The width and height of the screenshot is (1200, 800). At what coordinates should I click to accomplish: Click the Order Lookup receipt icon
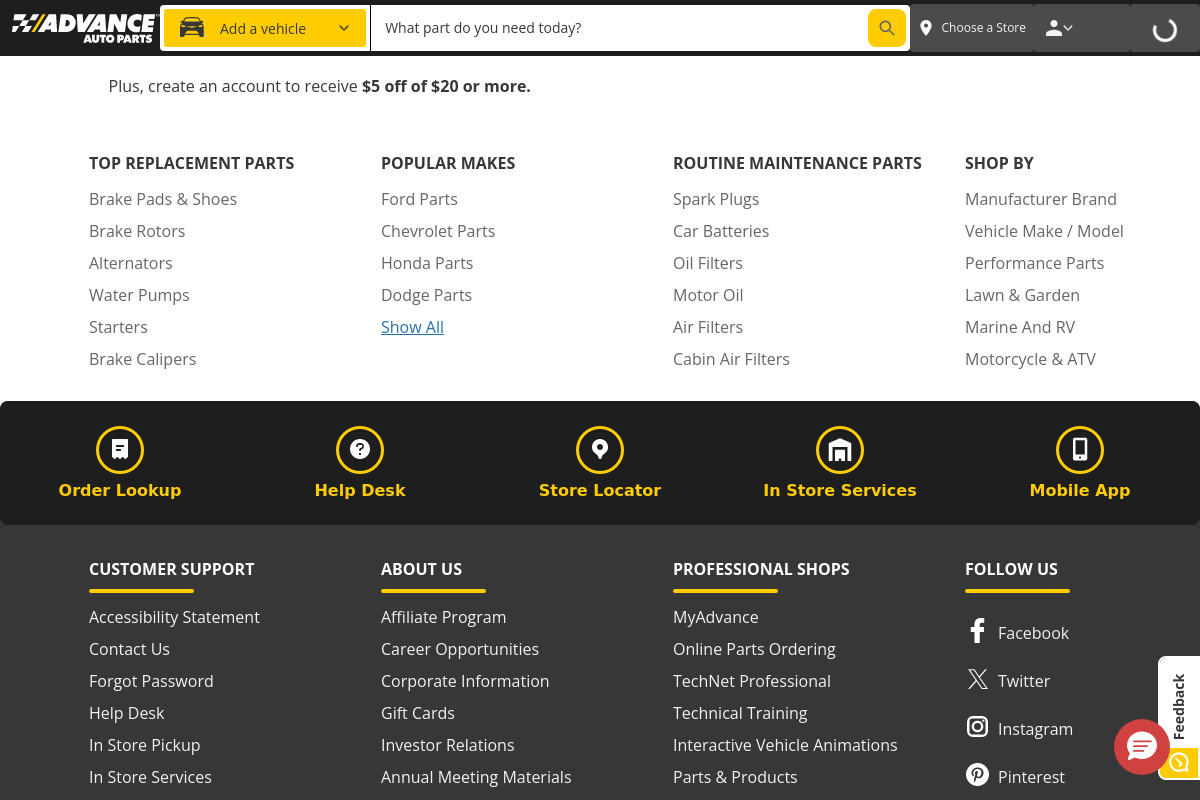pos(120,450)
